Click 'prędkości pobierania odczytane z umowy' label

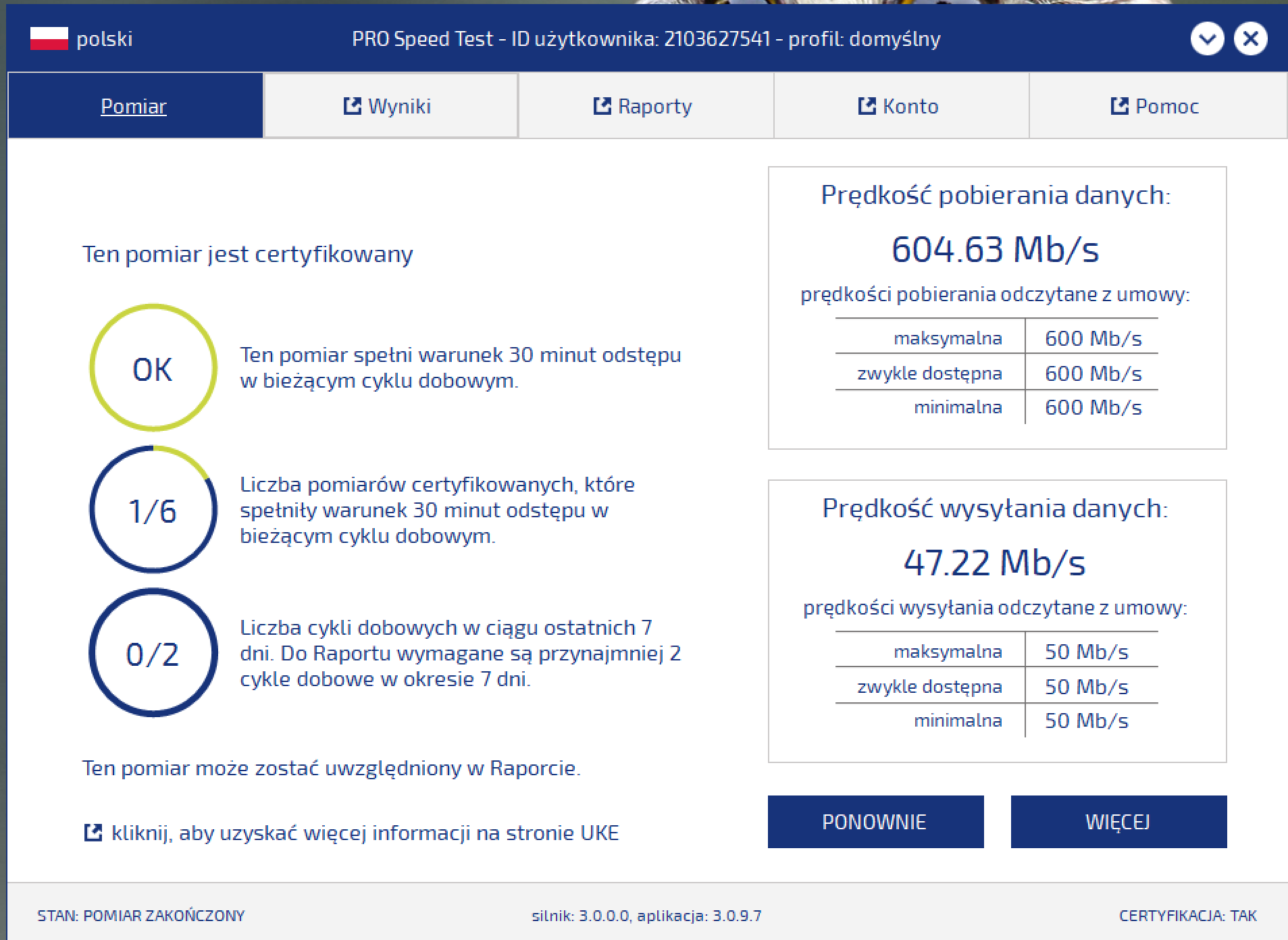click(996, 294)
